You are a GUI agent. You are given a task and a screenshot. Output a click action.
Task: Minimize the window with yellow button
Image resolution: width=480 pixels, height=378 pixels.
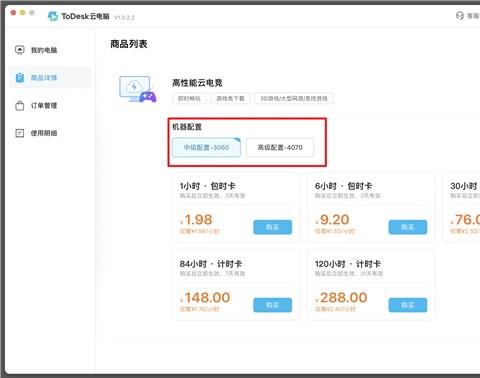[x=23, y=13]
